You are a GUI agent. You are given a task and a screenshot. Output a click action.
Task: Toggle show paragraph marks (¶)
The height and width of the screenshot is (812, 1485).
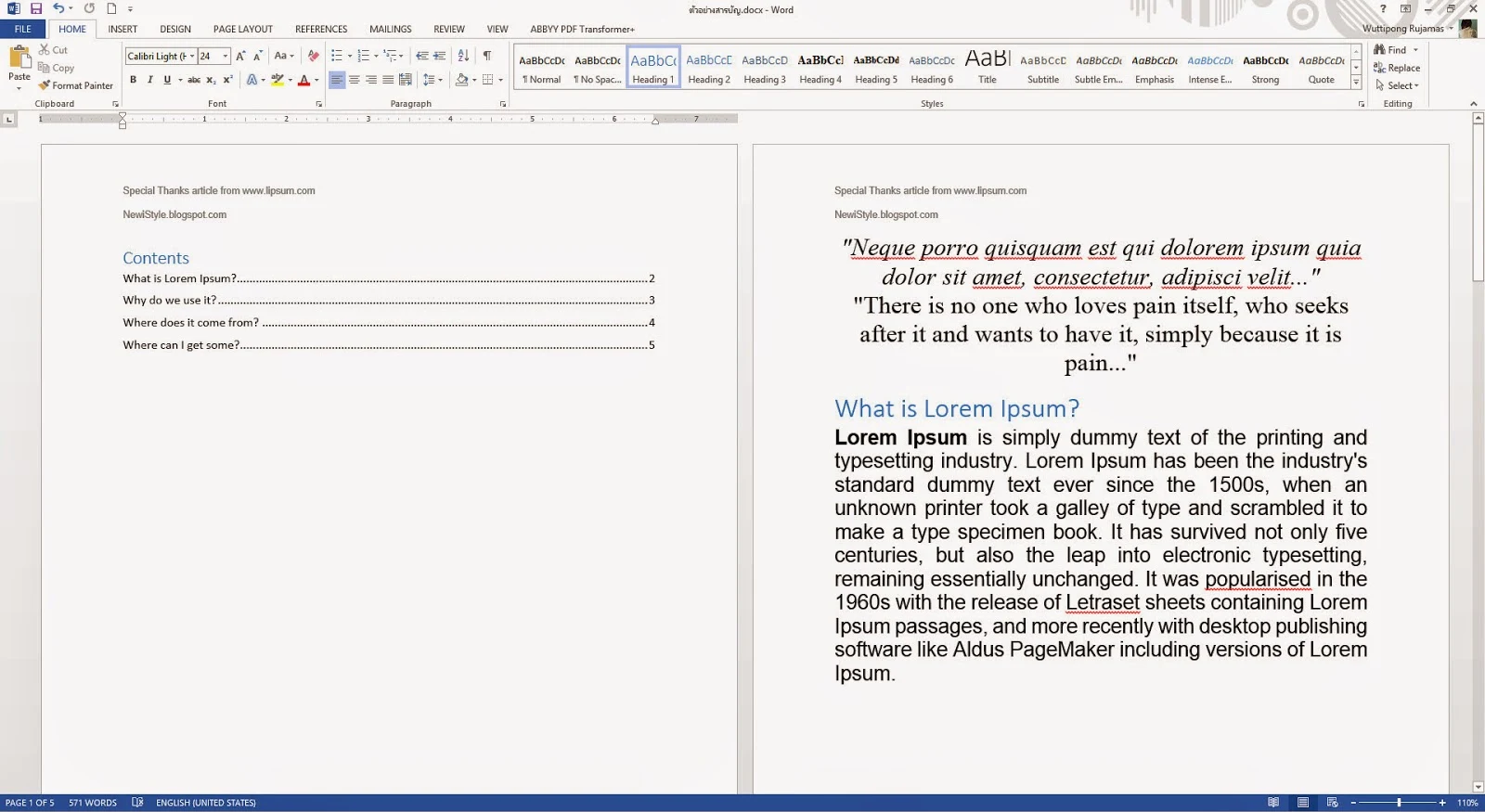coord(487,56)
